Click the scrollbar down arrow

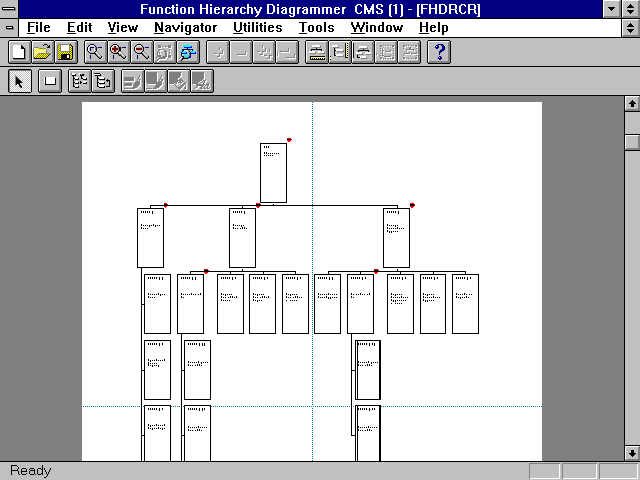[x=631, y=453]
